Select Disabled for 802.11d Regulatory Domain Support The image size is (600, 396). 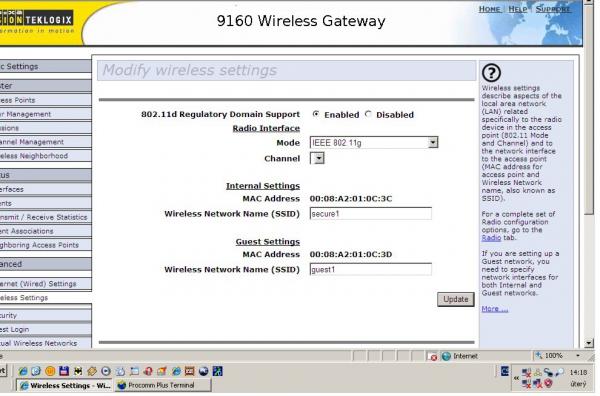[368, 114]
